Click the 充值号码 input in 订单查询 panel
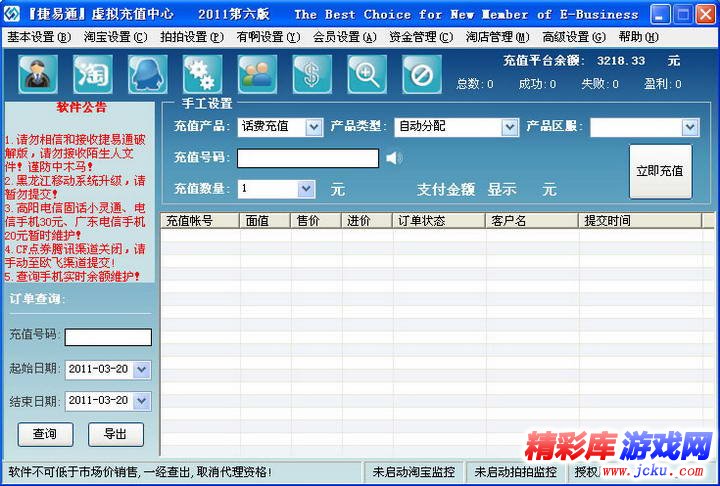 tap(108, 337)
